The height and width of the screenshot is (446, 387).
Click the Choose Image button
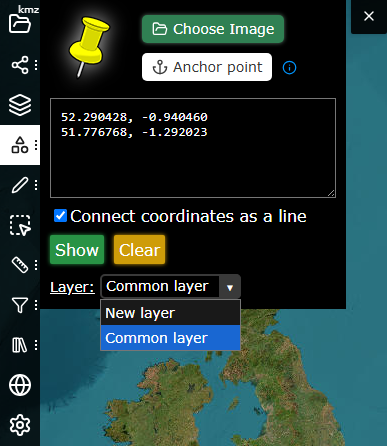tap(213, 29)
